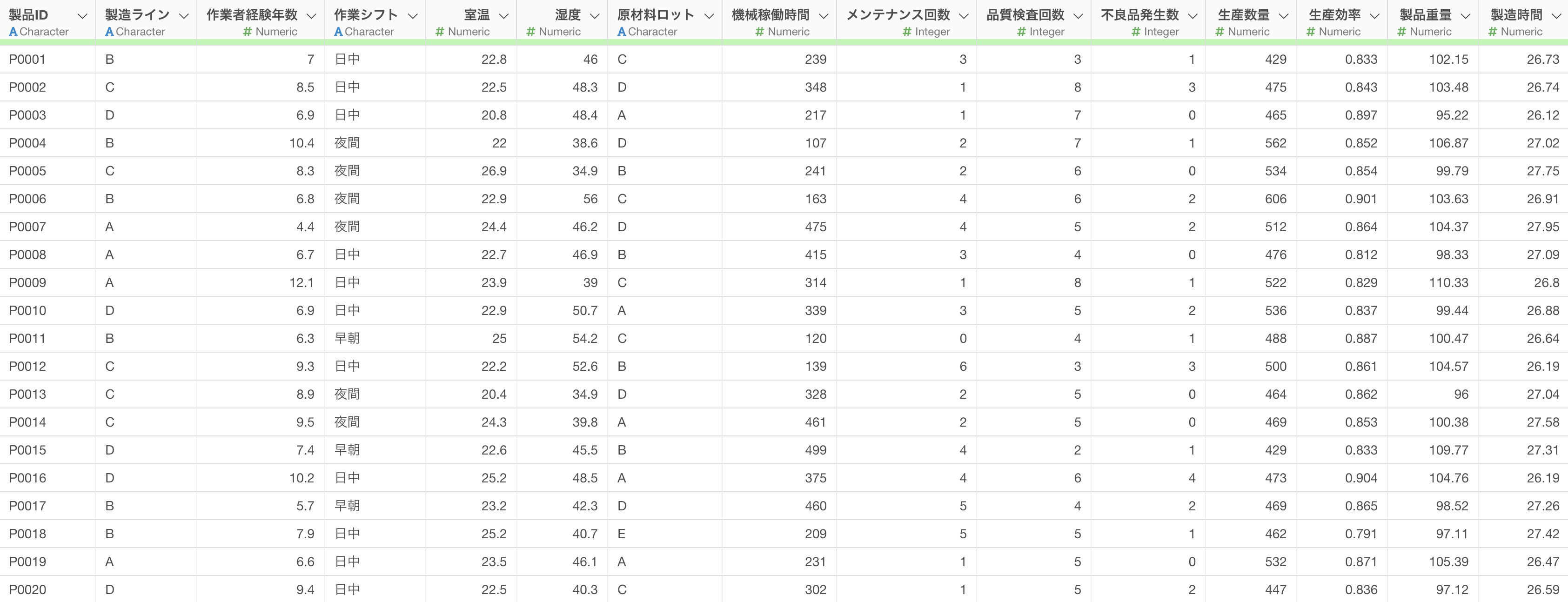Click the 夜間 shift cell in row P0004
1568x602 pixels.
pyautogui.click(x=375, y=142)
